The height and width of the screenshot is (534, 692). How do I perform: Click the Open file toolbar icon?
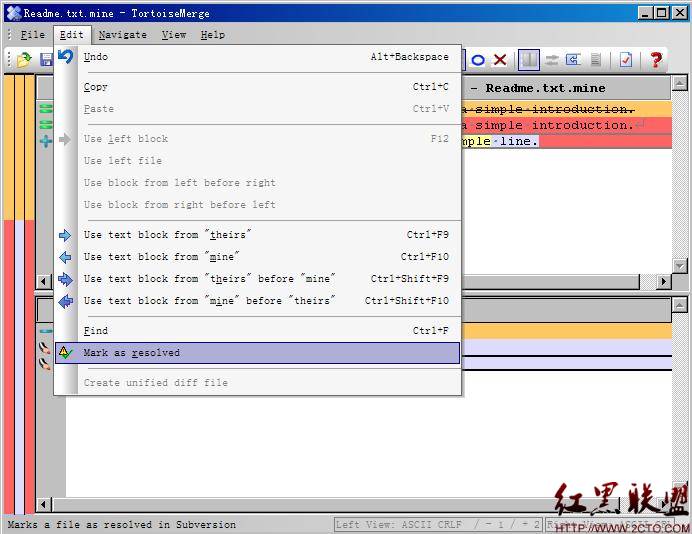(25, 59)
